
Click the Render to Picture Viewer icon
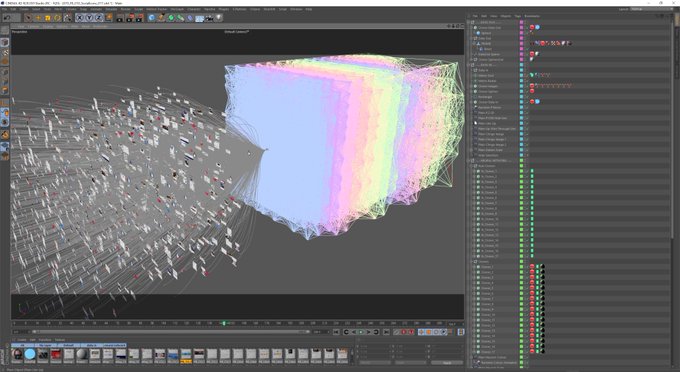[130, 18]
